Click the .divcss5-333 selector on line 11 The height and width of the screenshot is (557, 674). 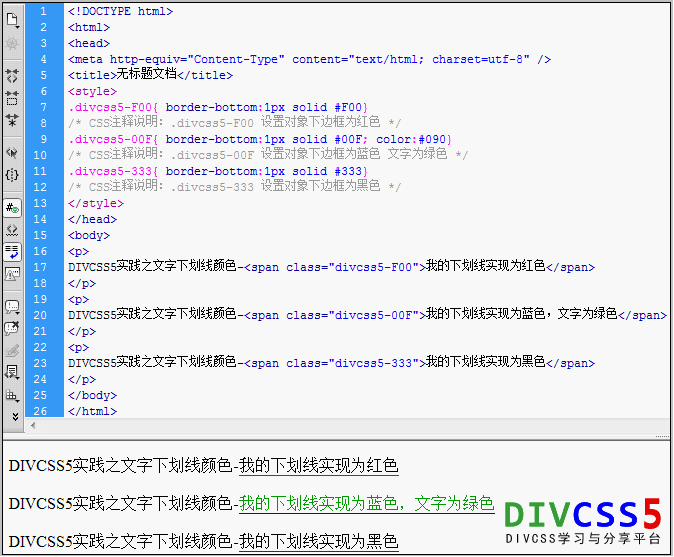[x=110, y=171]
